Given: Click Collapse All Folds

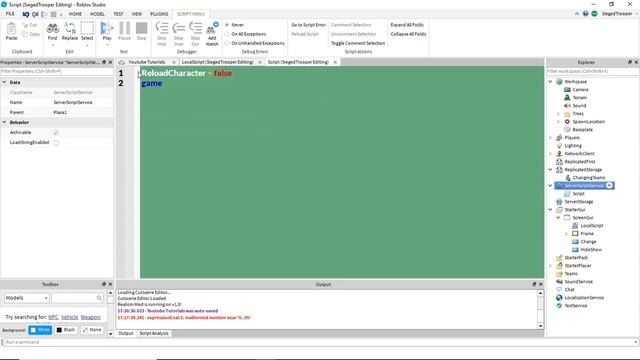Looking at the screenshot, I should (408, 34).
